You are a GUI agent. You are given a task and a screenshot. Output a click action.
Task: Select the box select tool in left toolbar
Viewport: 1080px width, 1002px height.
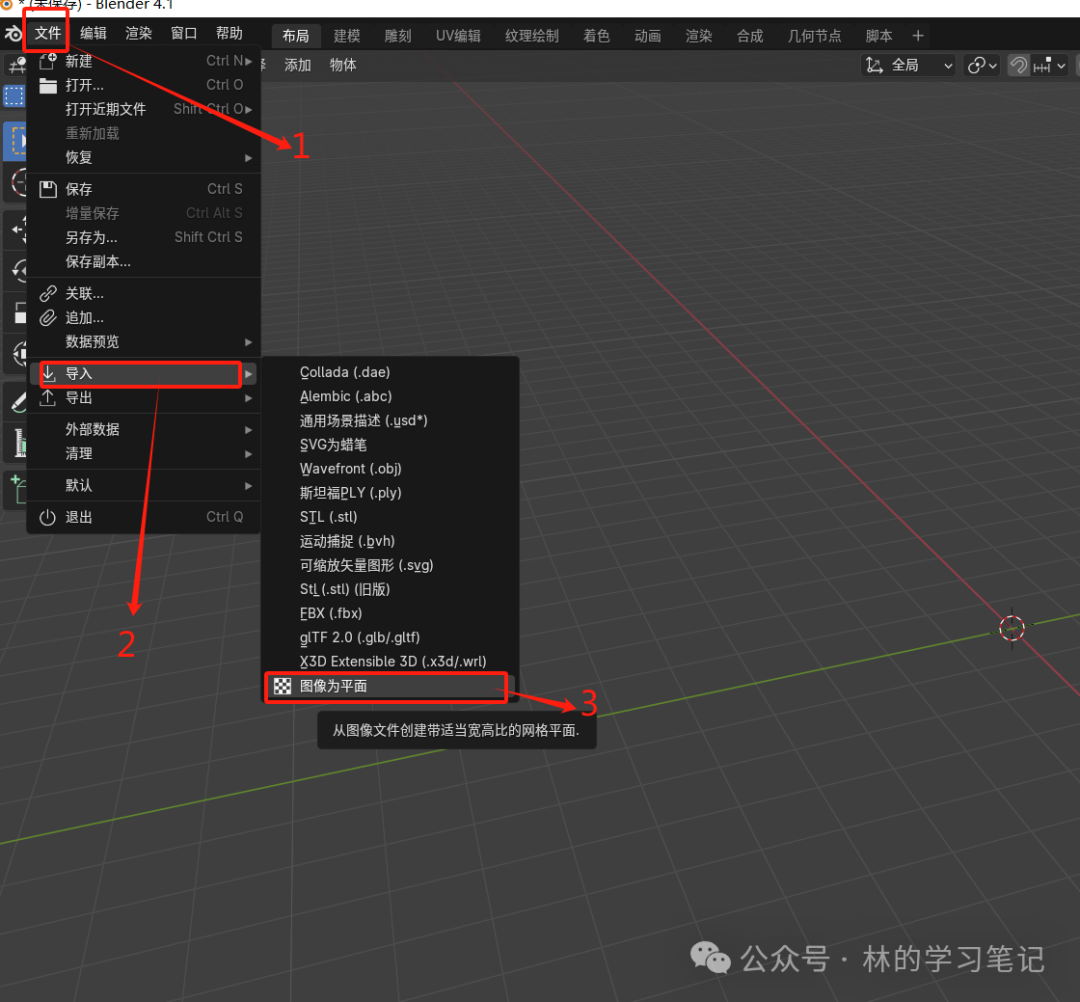(x=14, y=96)
